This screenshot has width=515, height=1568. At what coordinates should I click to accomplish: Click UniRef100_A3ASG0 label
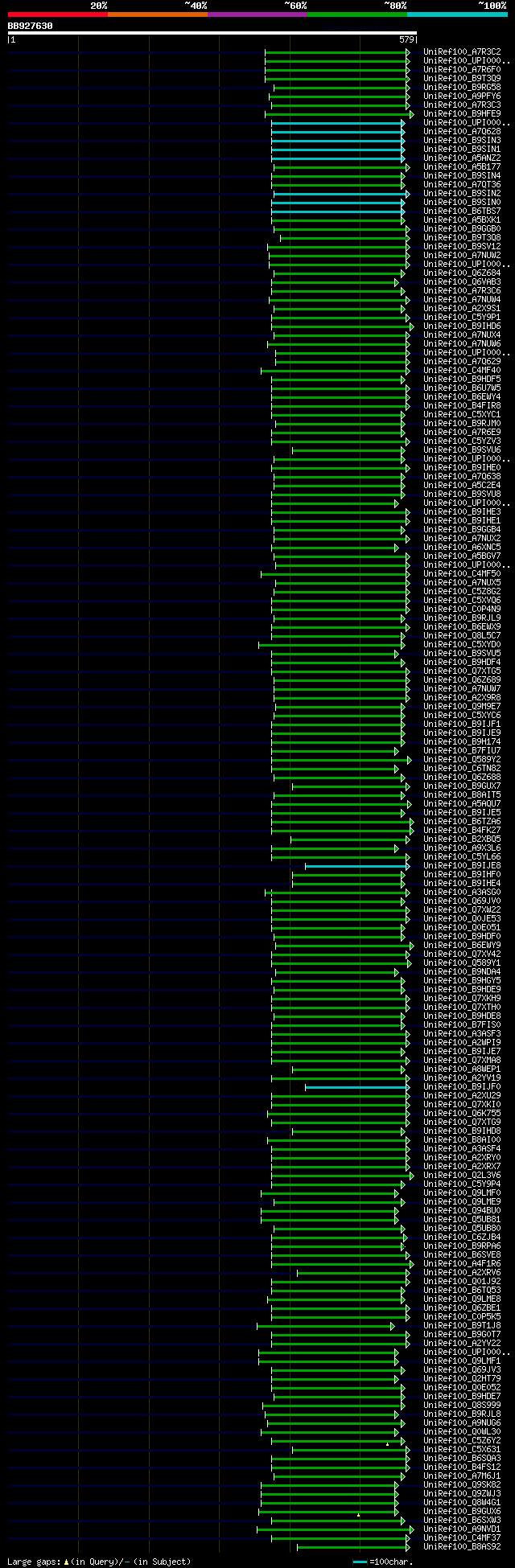click(x=462, y=893)
